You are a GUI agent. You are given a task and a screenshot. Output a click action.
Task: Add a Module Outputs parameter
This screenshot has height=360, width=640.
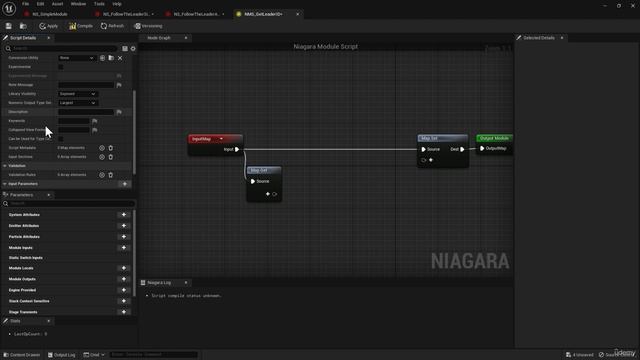pos(124,279)
